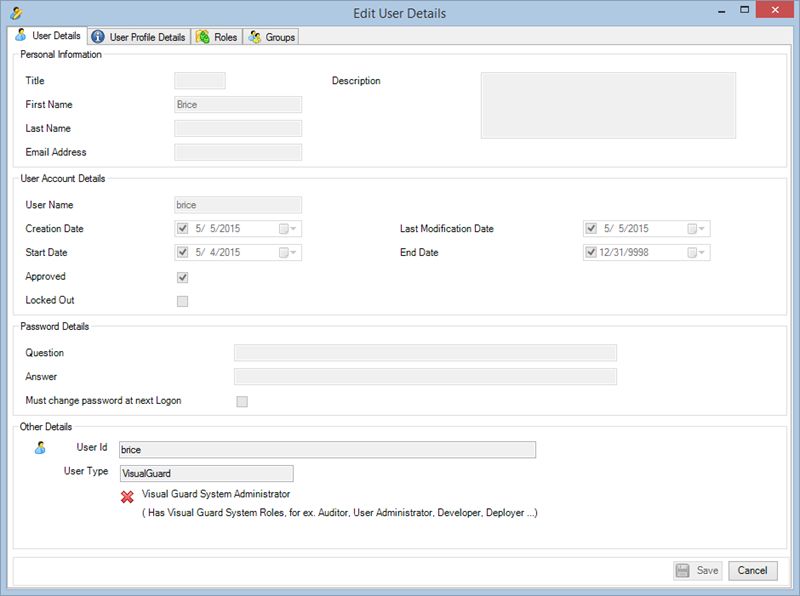This screenshot has width=800, height=596.
Task: Toggle the Creation Date checkbox
Action: 183,228
